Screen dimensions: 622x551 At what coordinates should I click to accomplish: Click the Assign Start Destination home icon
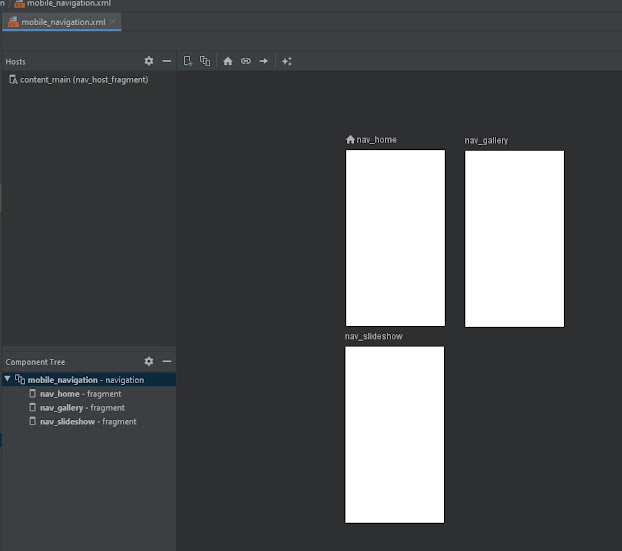[x=228, y=61]
